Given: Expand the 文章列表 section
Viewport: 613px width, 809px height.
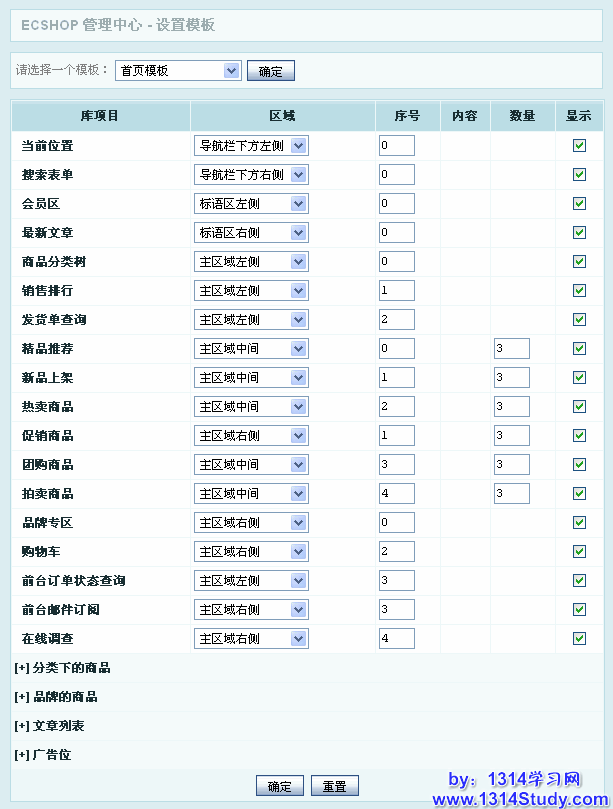Looking at the screenshot, I should 49,726.
